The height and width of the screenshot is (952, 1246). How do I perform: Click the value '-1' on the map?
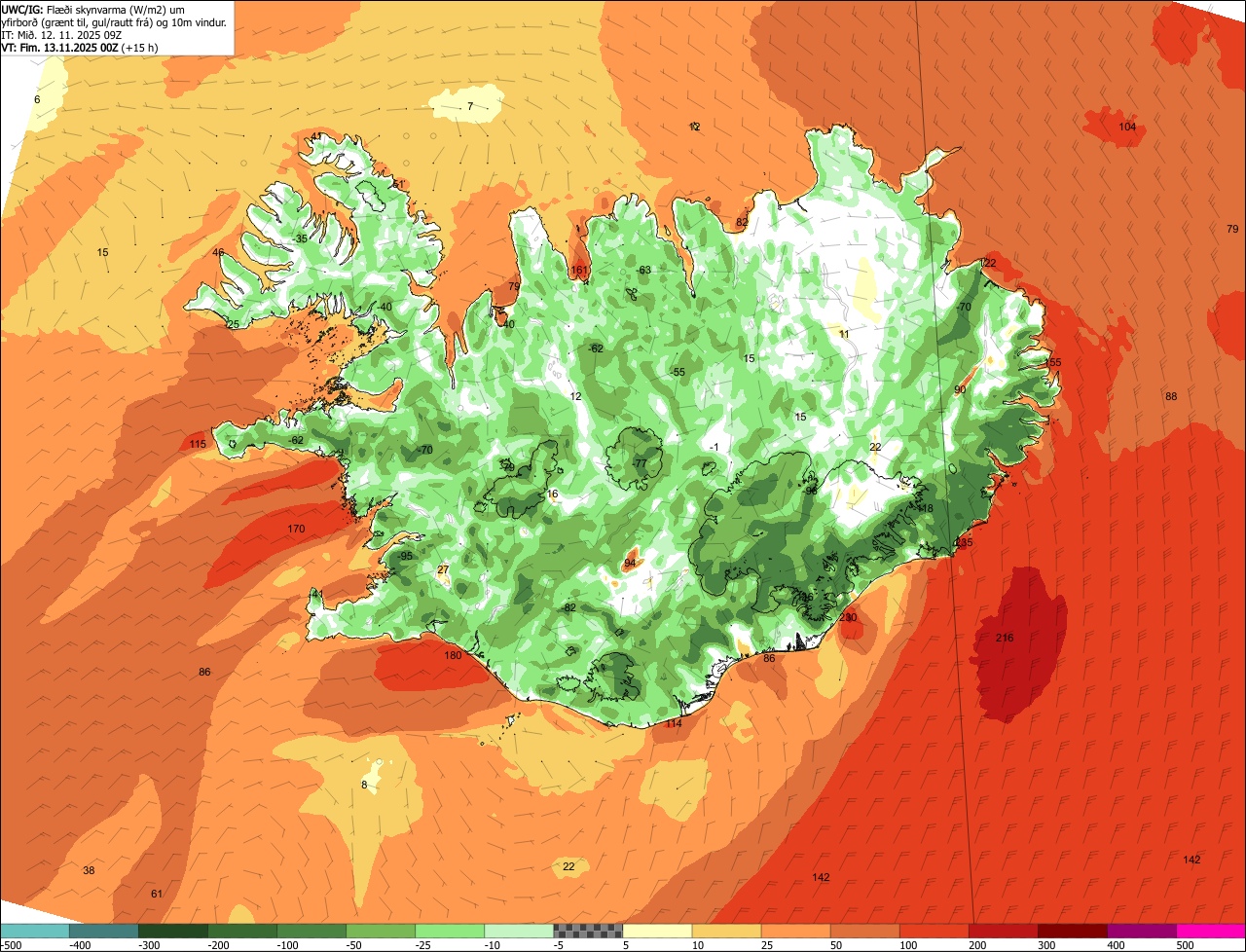pyautogui.click(x=715, y=447)
